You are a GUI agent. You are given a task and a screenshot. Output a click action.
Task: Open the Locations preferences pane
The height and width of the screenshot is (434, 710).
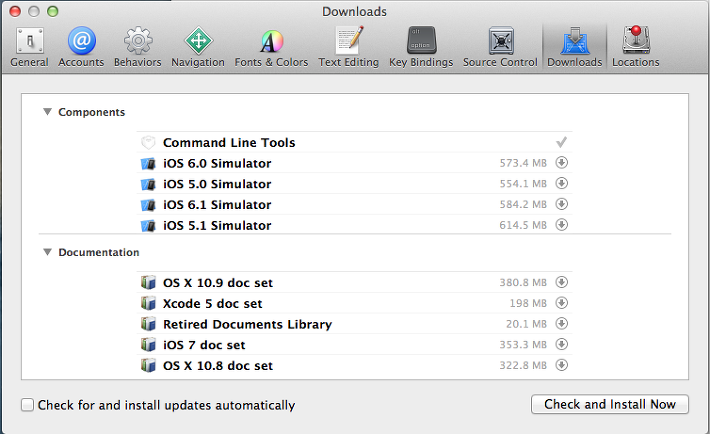pos(636,47)
